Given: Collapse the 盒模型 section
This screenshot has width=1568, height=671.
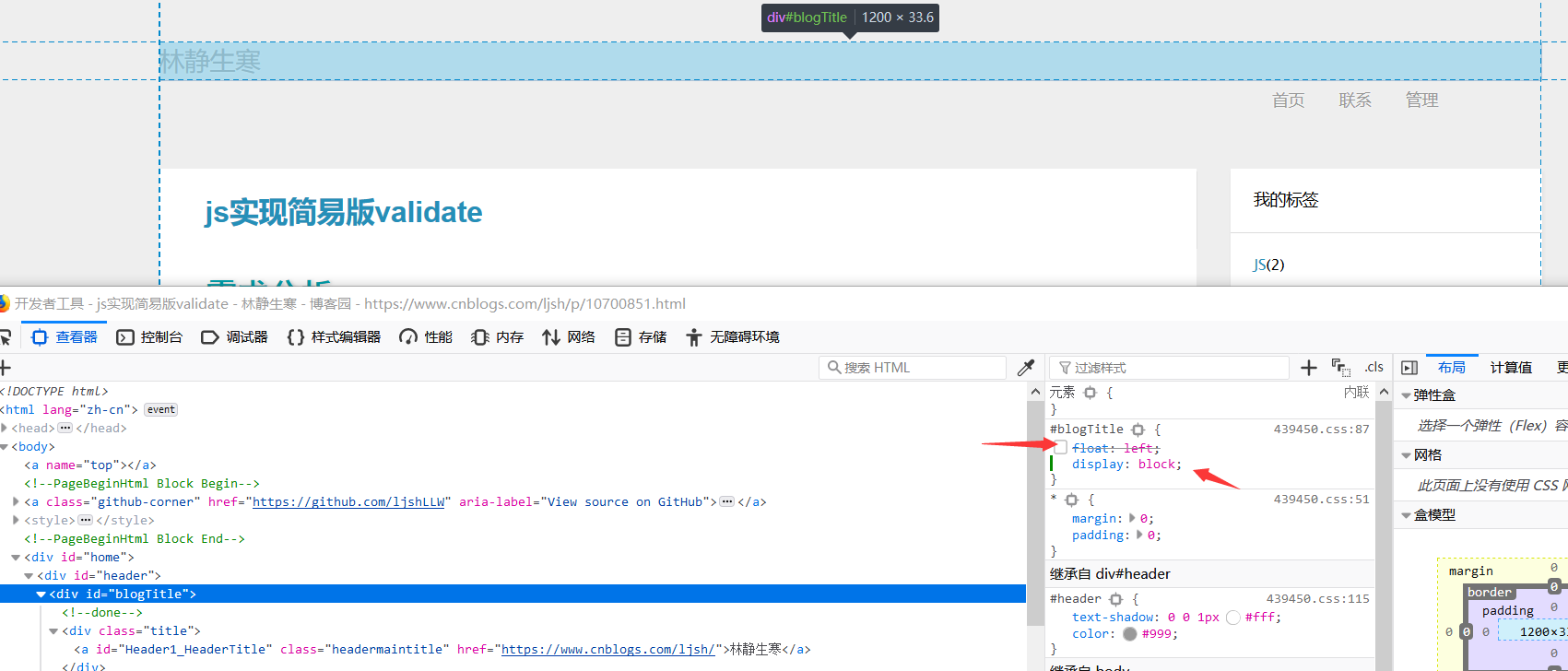Looking at the screenshot, I should tap(1406, 516).
